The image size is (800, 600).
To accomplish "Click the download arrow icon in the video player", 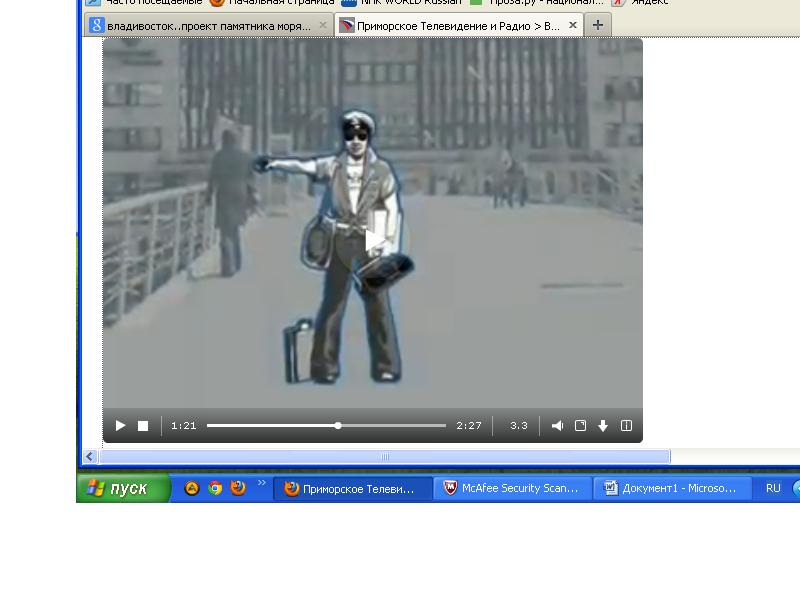I will (603, 426).
